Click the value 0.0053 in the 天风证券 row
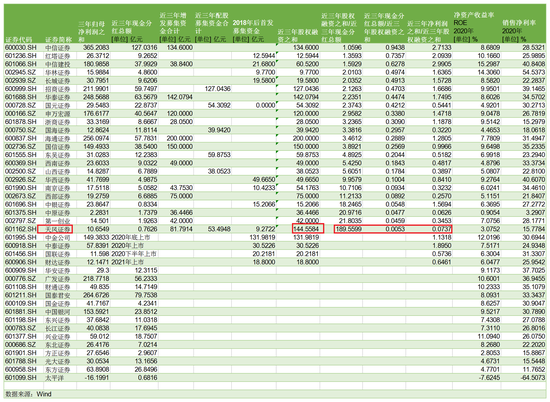The height and width of the screenshot is (402, 550). point(395,229)
